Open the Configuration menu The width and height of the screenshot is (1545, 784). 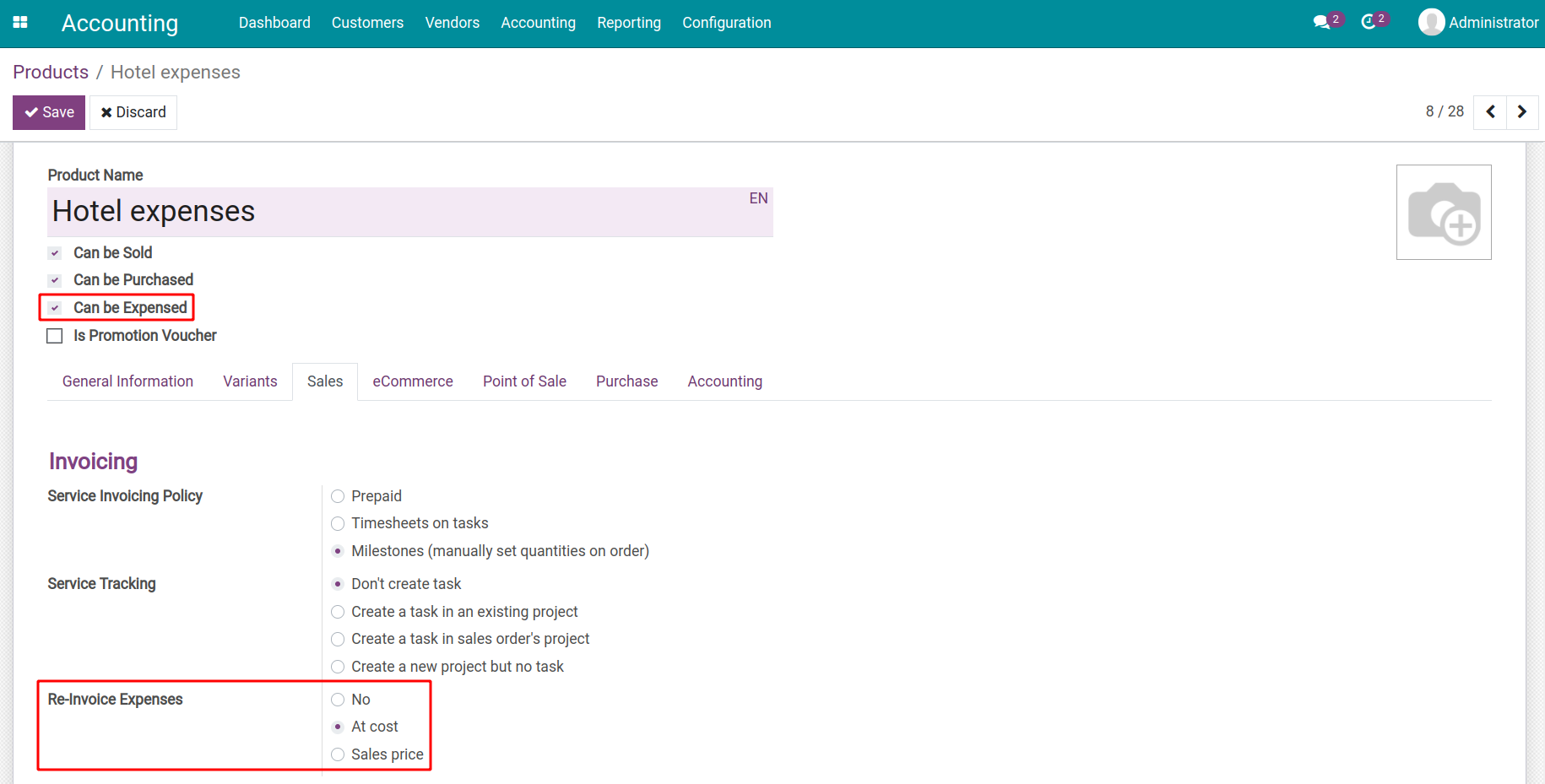click(727, 23)
